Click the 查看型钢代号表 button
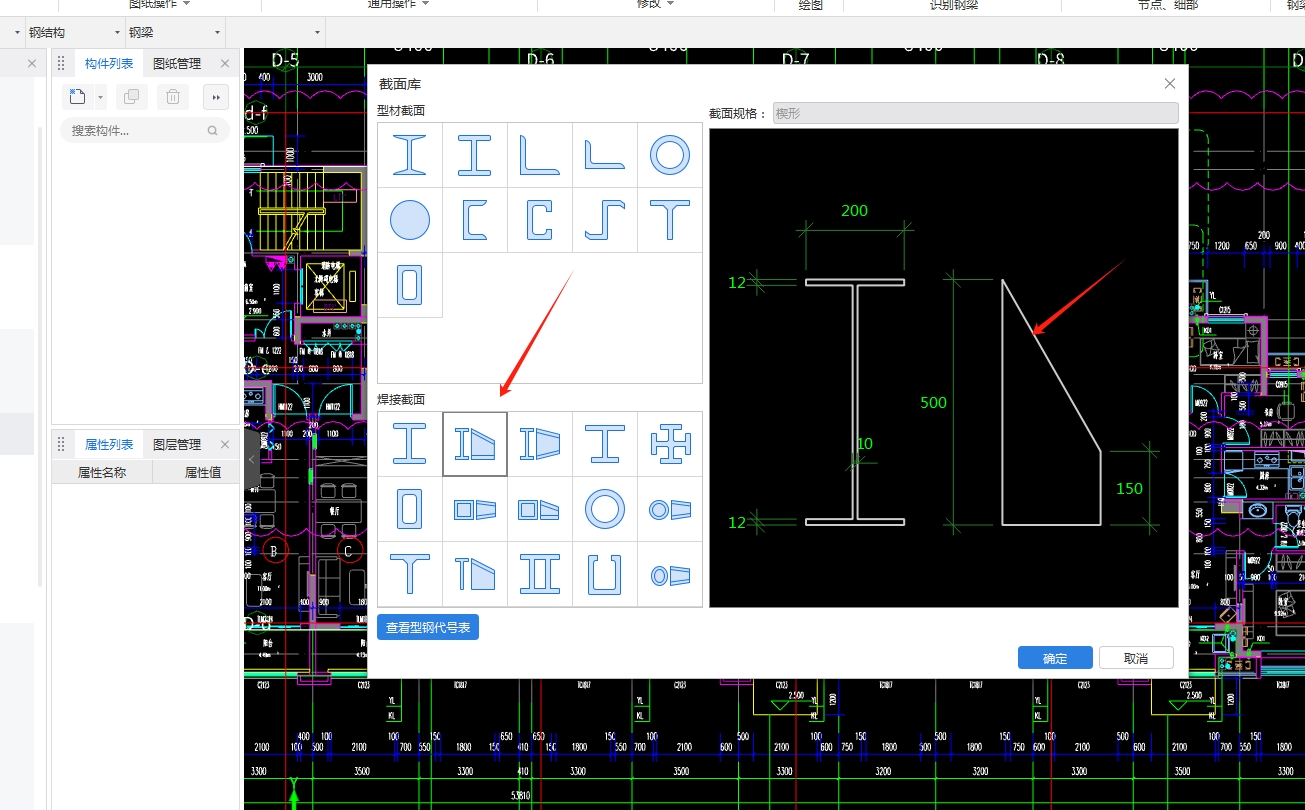This screenshot has width=1305, height=810. [x=428, y=628]
